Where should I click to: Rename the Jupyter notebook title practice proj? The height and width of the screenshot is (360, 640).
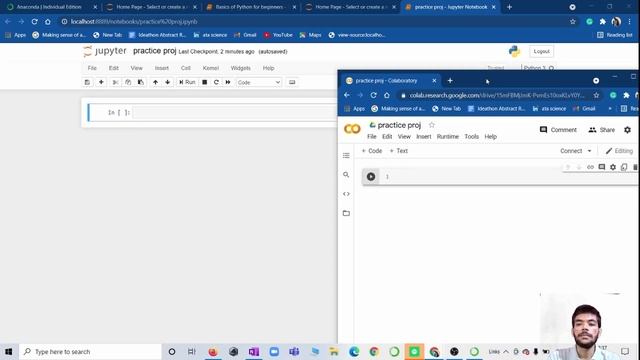click(x=154, y=51)
